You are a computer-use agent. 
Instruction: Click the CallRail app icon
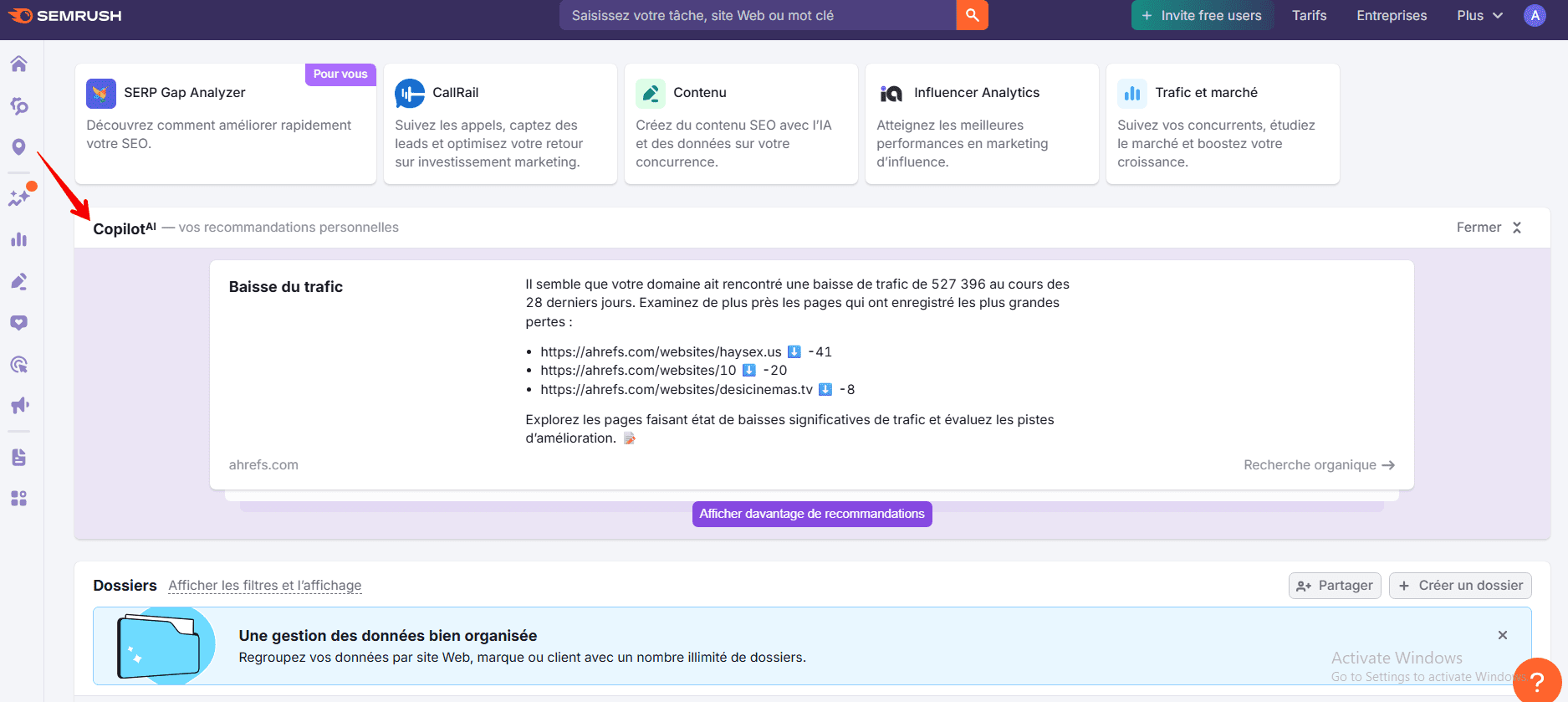point(410,93)
